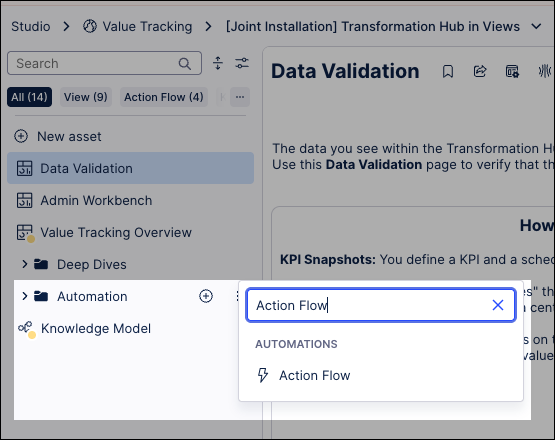
Task: Click the Studio breadcrumb link
Action: [x=31, y=27]
